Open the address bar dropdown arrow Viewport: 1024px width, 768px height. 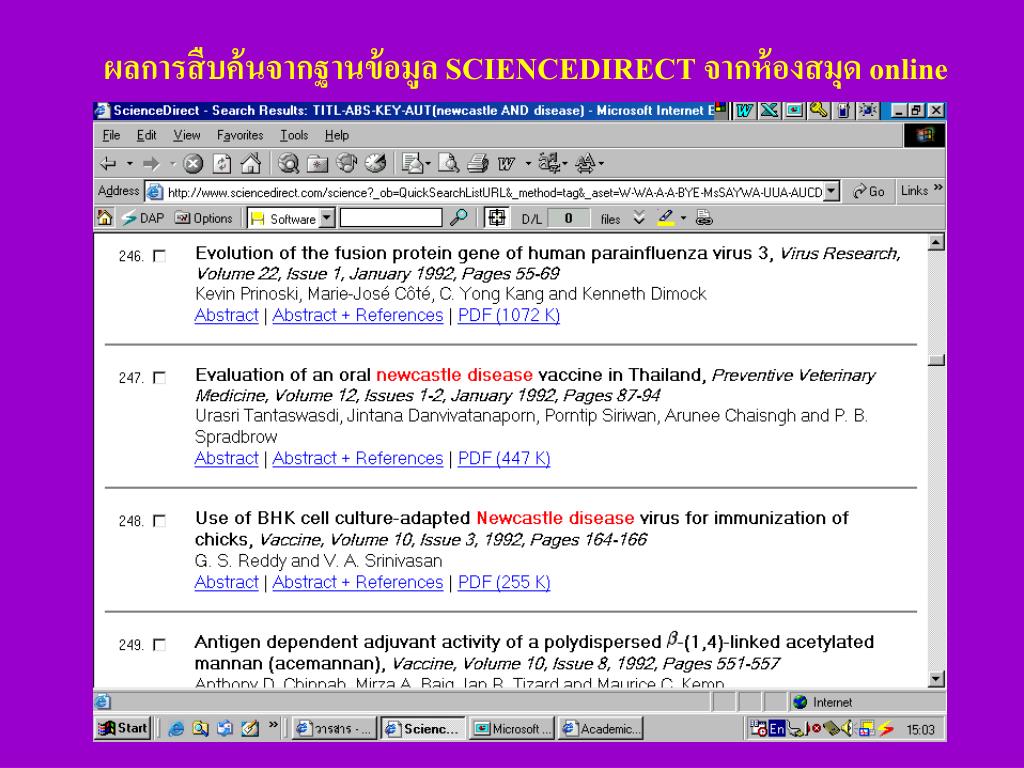[831, 191]
